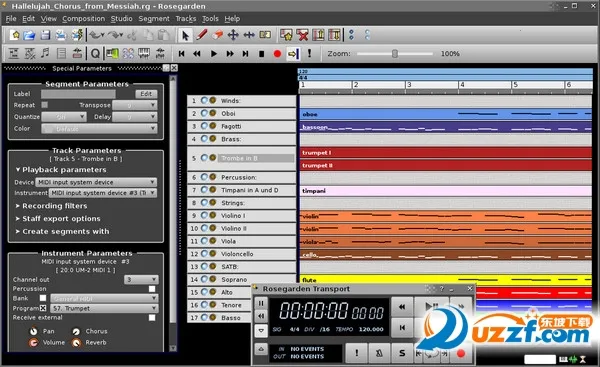Expand the Create segments with section
Image resolution: width=600 pixels, height=367 pixels.
pos(62,232)
